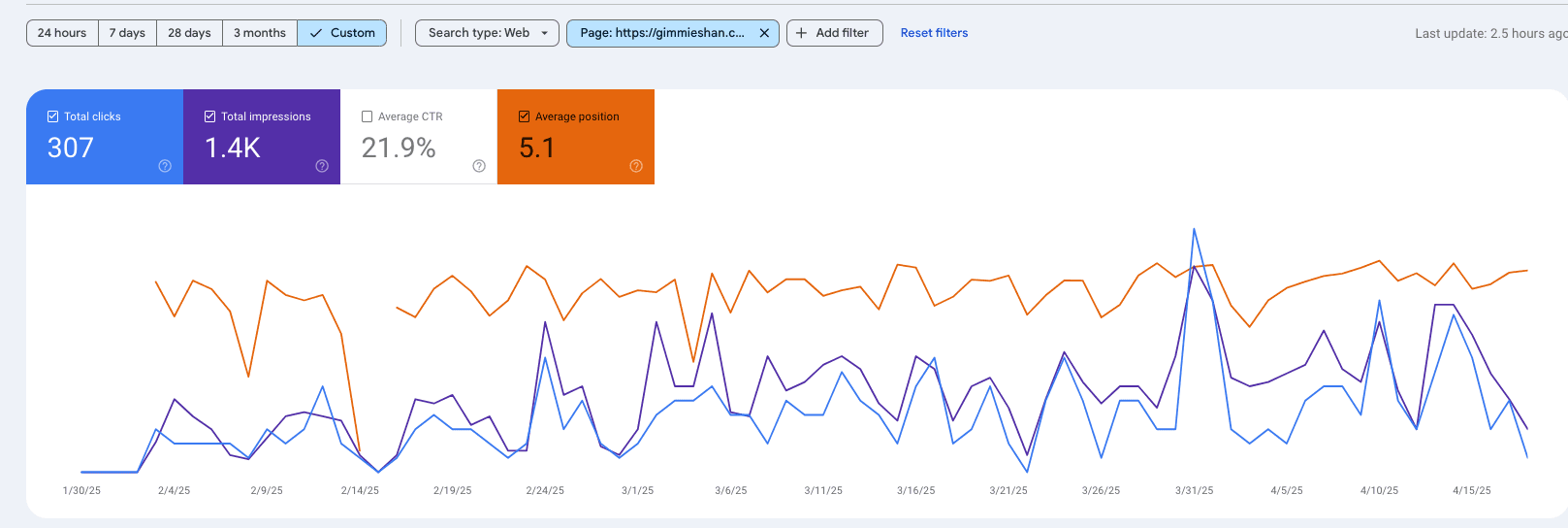
Task: Select the 7 days date range
Action: 127,33
